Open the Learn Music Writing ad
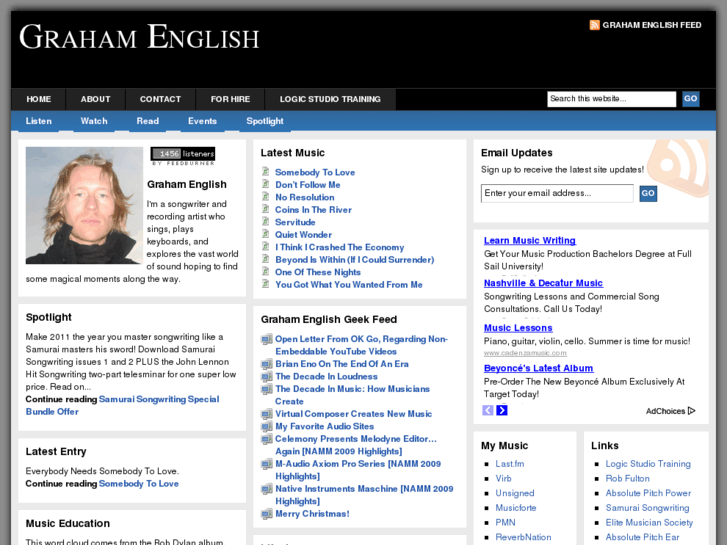The height and width of the screenshot is (545, 727). point(529,241)
